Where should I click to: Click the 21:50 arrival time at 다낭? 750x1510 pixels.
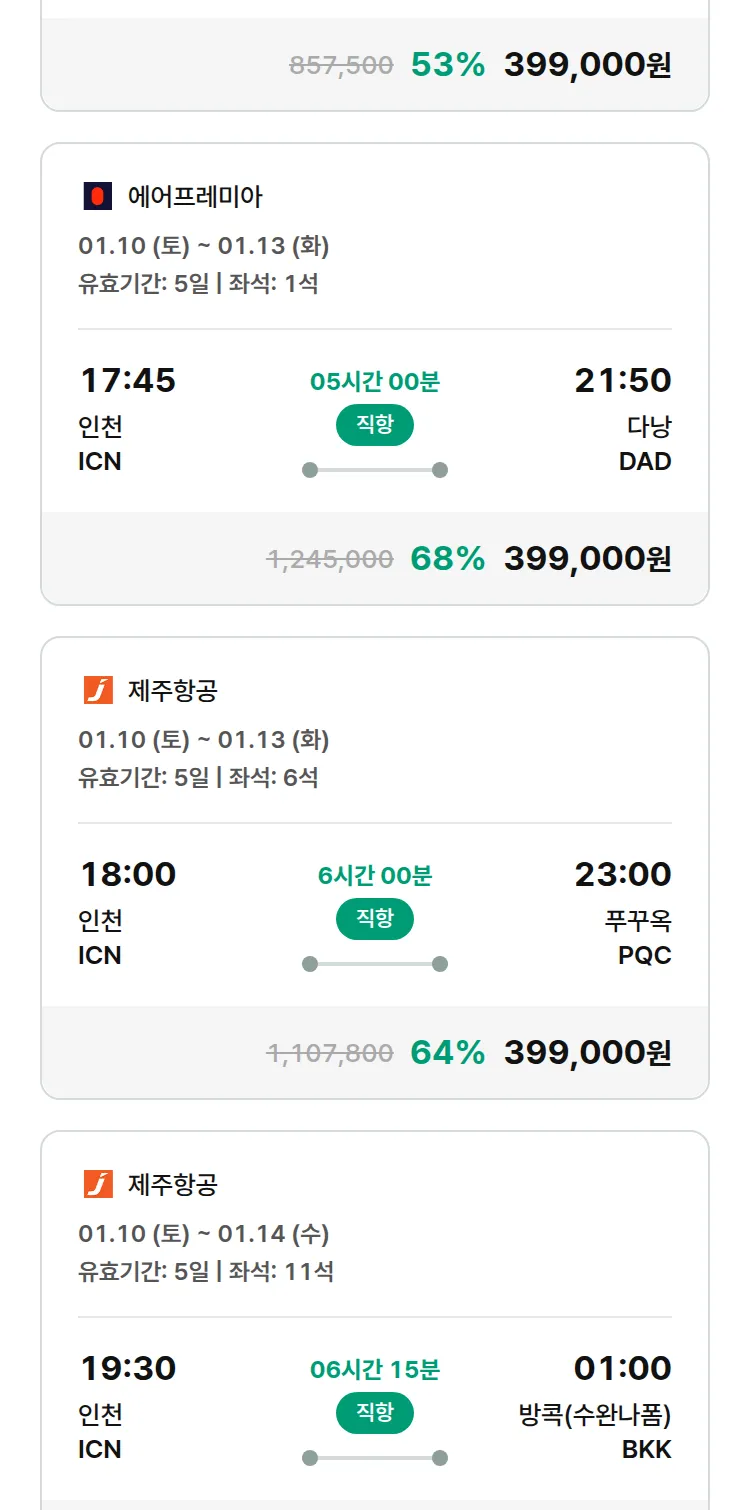622,380
